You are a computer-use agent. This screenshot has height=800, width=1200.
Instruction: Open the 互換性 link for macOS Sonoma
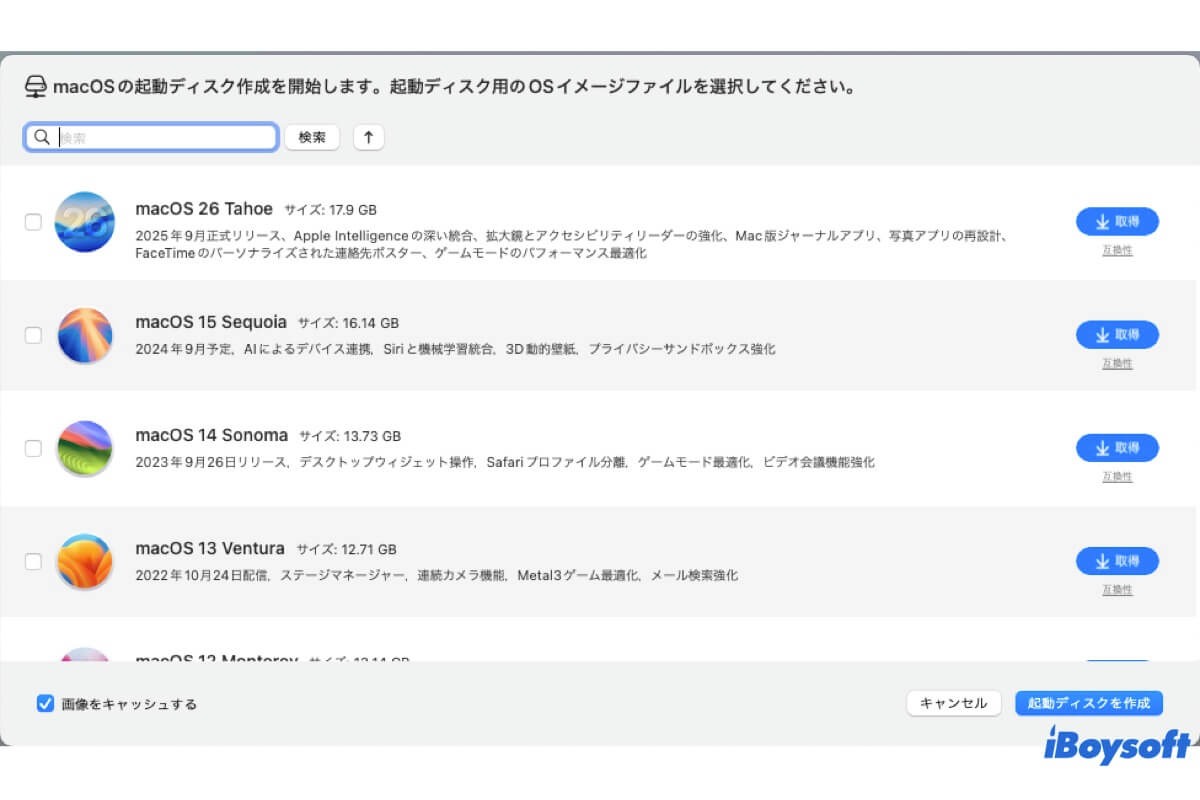[x=1119, y=477]
